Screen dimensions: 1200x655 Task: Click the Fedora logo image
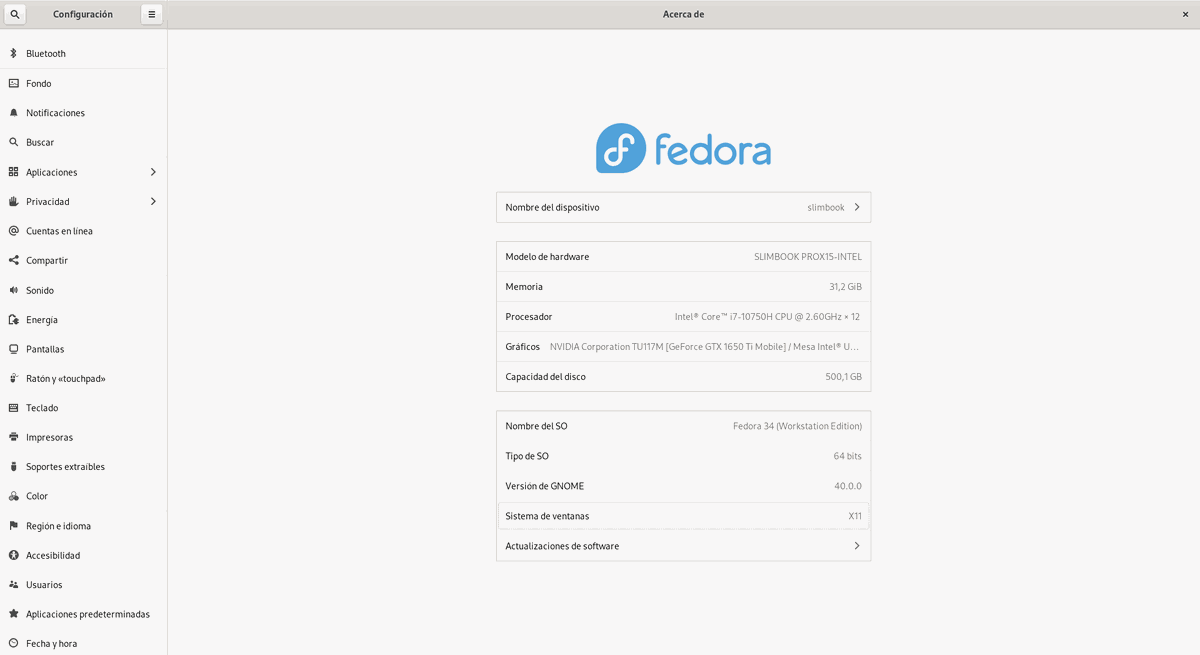tap(683, 149)
